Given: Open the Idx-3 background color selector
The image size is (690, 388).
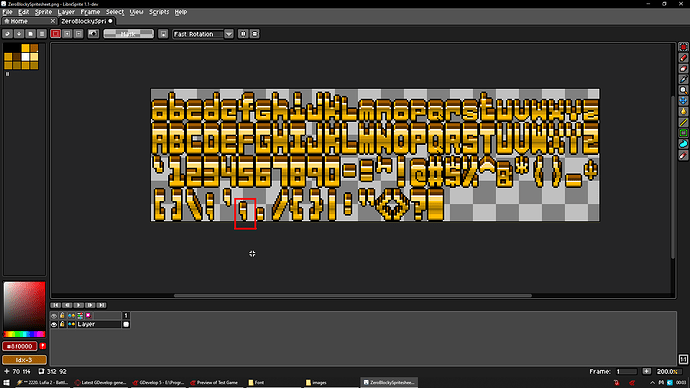Looking at the screenshot, I should tap(24, 360).
